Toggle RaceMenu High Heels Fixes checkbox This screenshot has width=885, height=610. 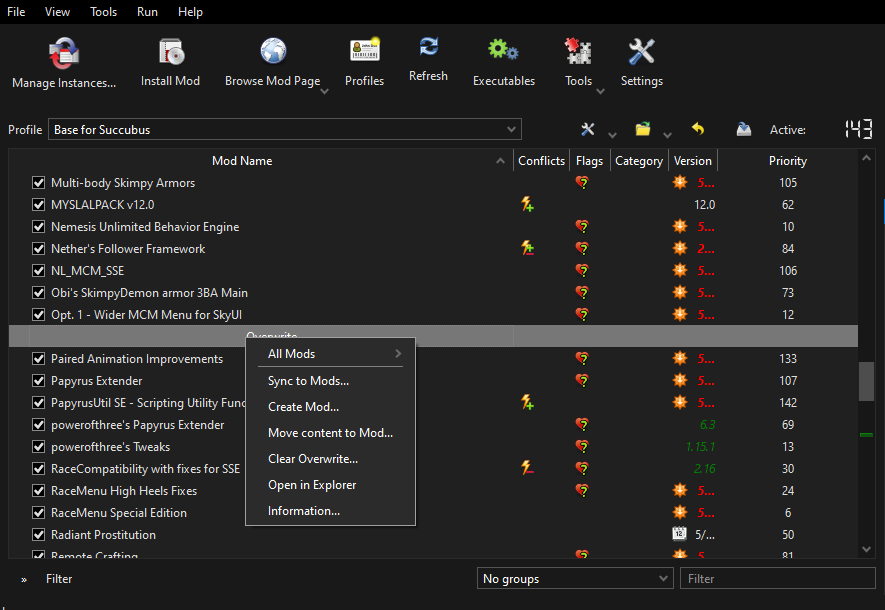(38, 491)
